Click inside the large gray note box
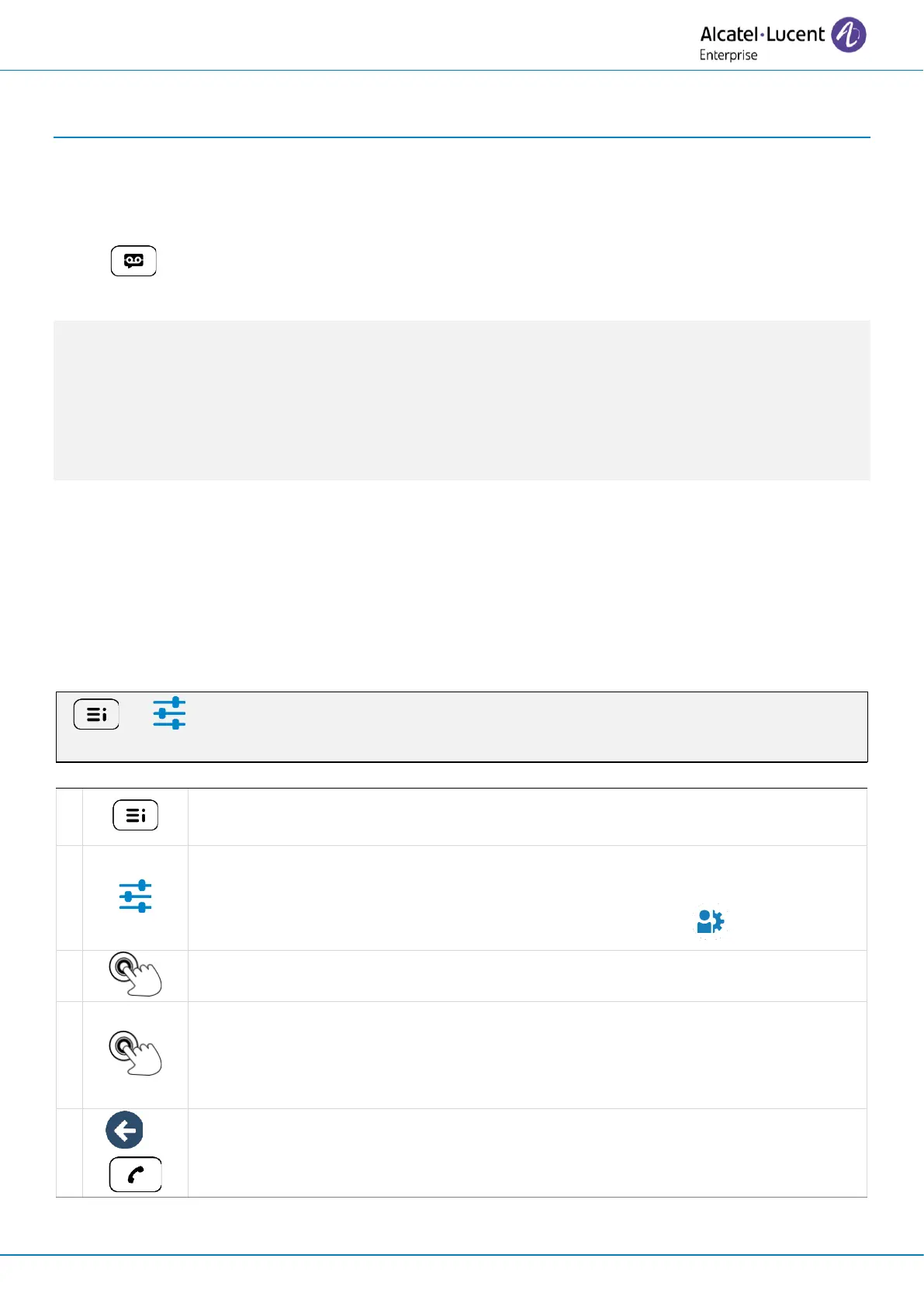The height and width of the screenshot is (1307, 924). click(462, 400)
